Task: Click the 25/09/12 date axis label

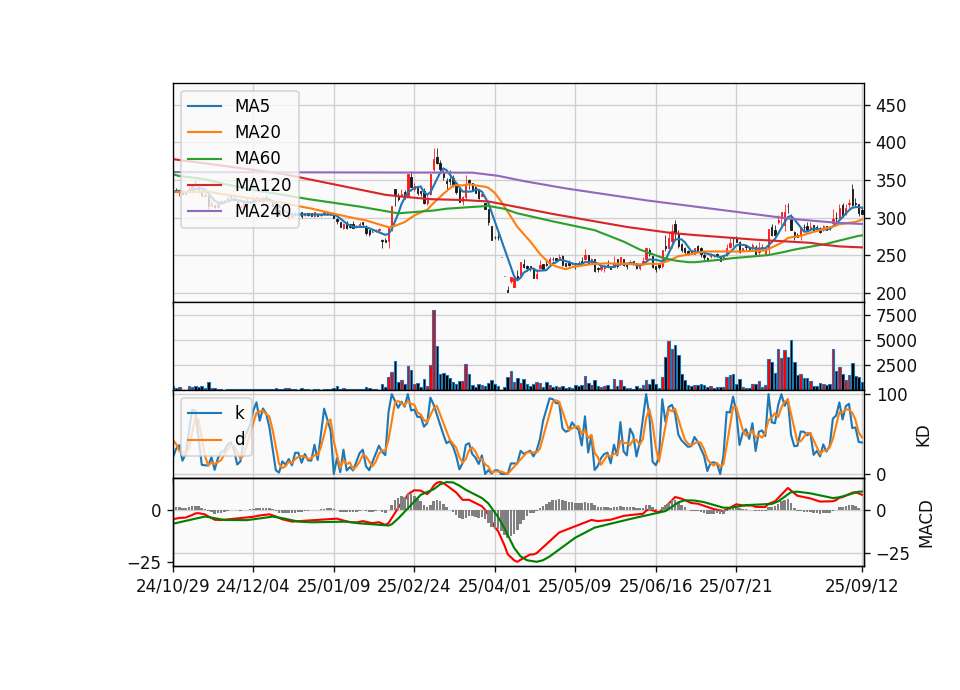Action: (x=862, y=586)
